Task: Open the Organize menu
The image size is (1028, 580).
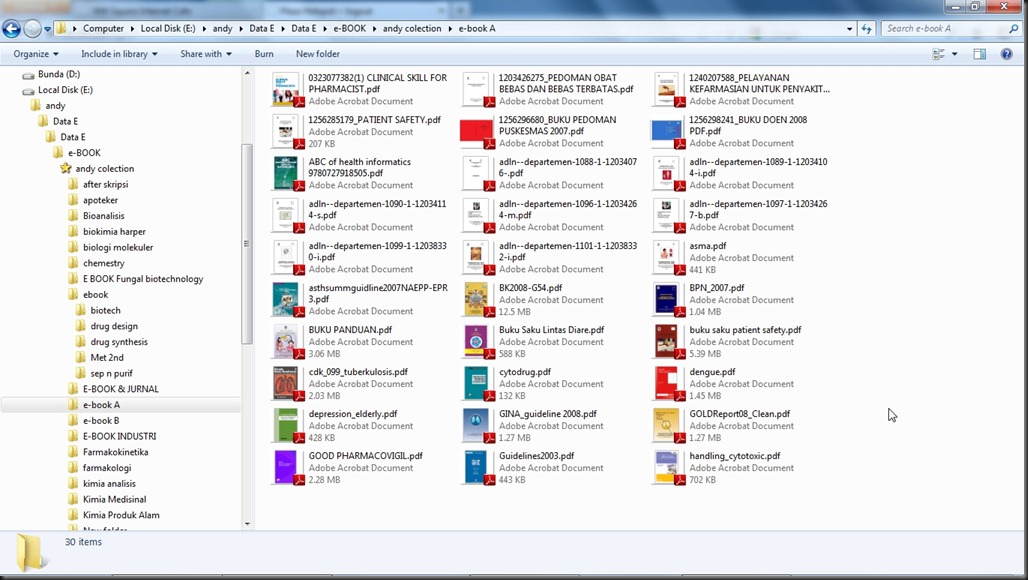Action: tap(36, 54)
